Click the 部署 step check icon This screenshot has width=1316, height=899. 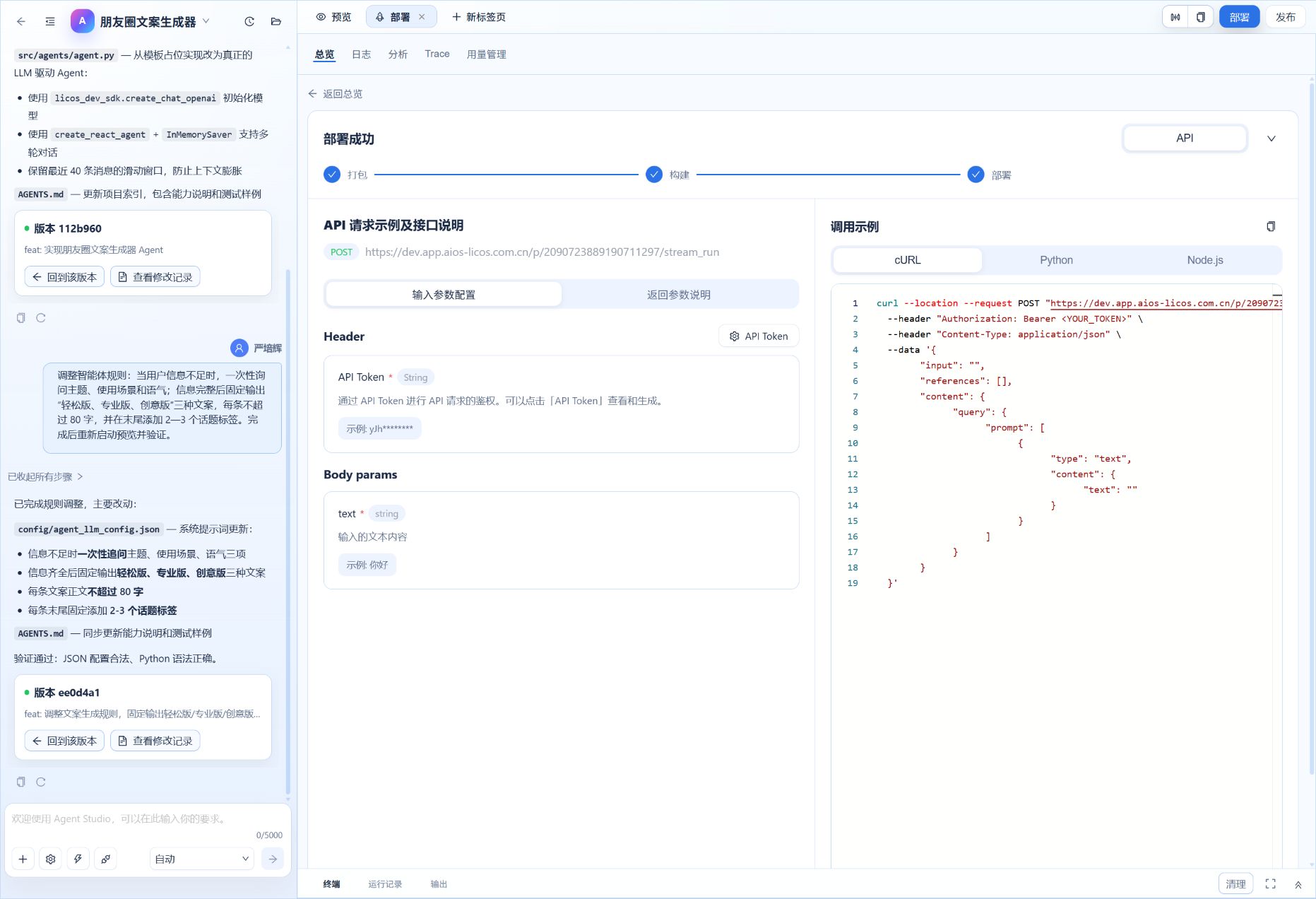[976, 175]
